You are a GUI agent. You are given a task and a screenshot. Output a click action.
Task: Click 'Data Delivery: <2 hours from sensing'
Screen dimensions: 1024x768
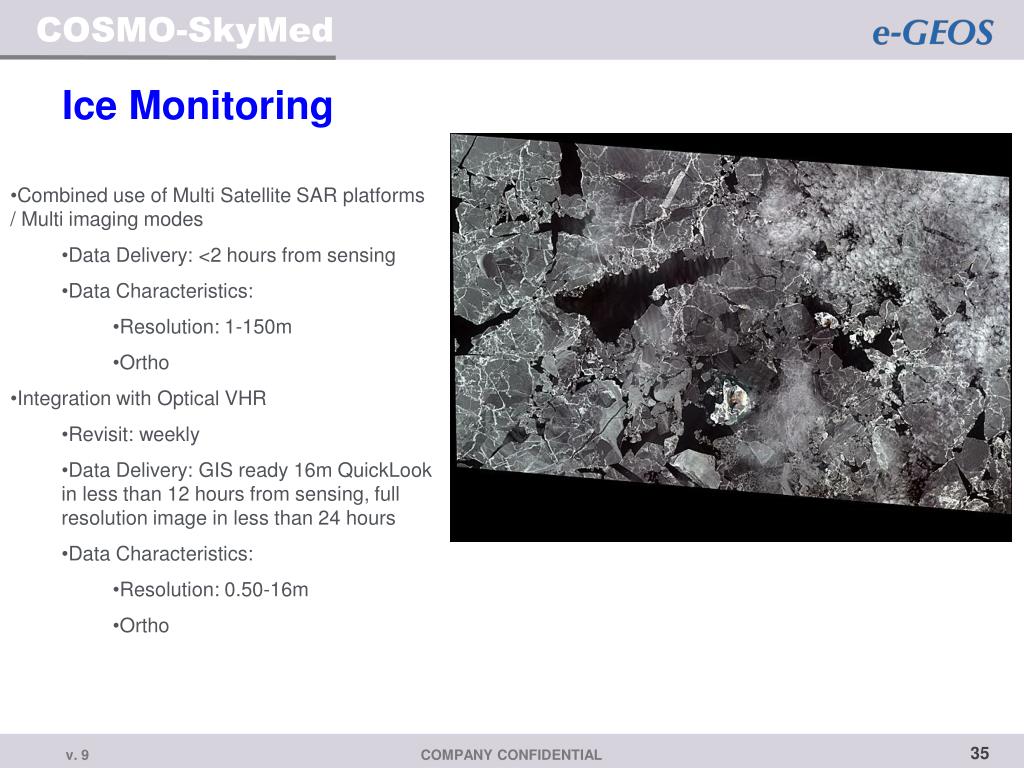229,255
